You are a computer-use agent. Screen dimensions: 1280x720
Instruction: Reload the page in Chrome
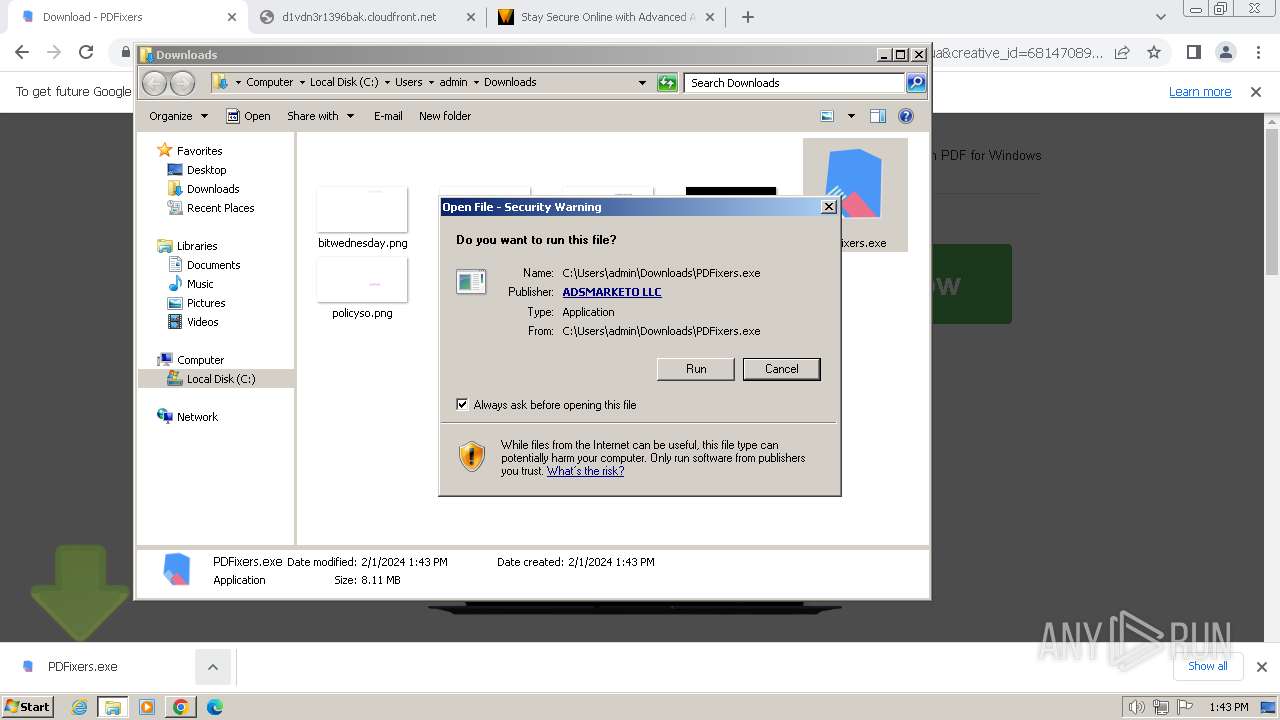(x=86, y=52)
